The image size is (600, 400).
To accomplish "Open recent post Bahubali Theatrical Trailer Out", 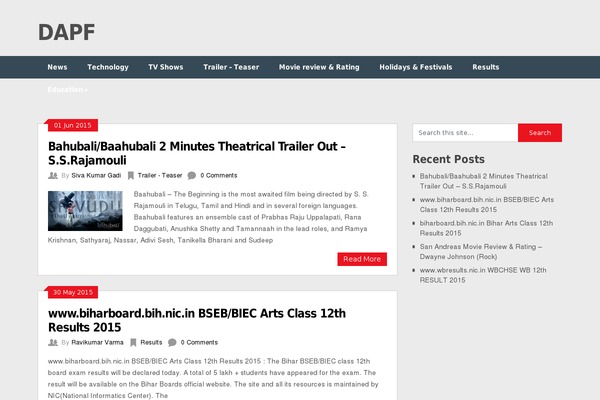I will tap(484, 181).
